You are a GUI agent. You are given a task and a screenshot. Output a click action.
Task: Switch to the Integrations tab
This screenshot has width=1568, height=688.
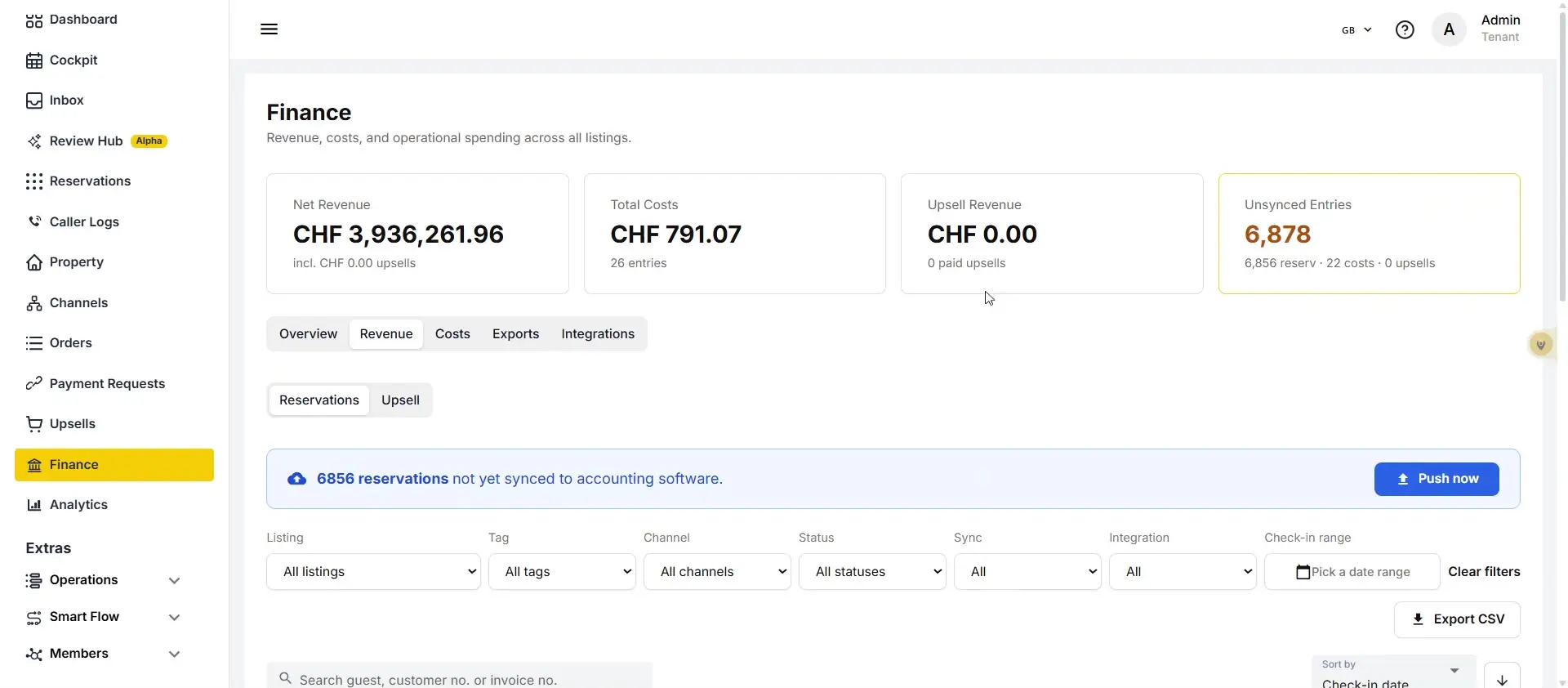(598, 334)
